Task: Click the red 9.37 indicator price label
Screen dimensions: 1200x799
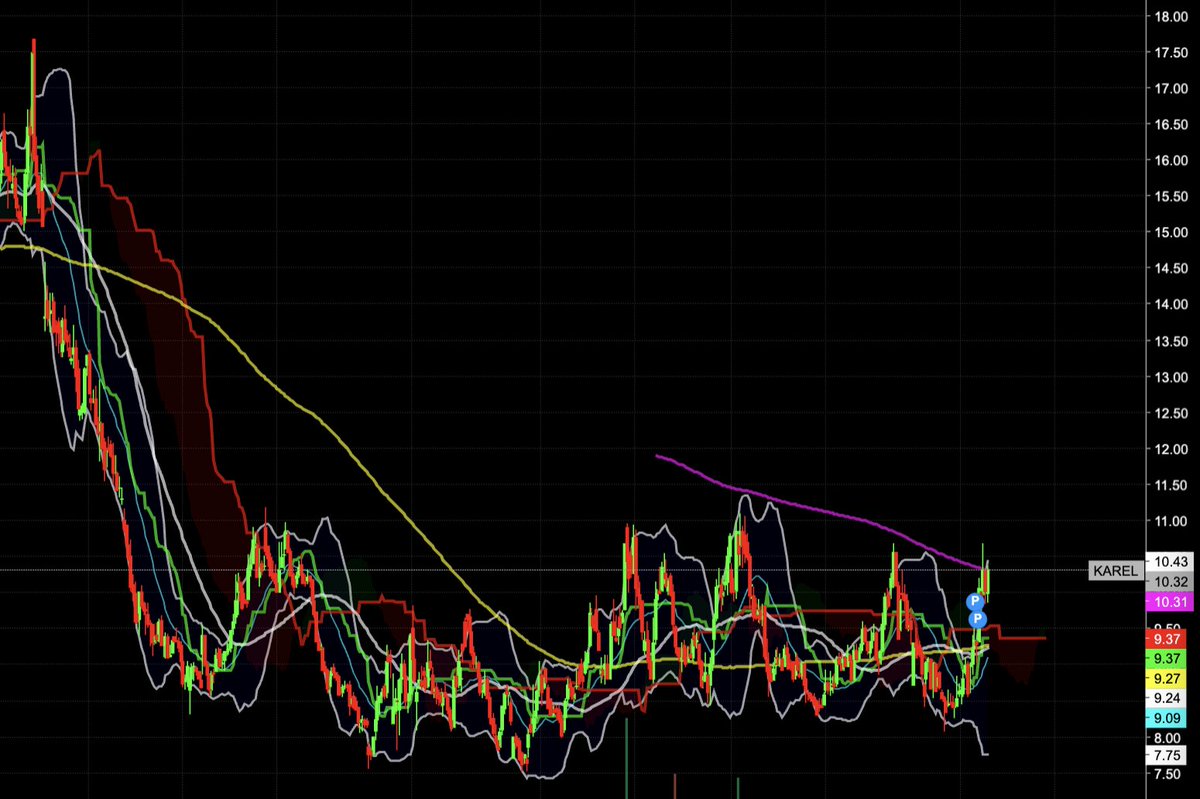Action: [x=1167, y=640]
